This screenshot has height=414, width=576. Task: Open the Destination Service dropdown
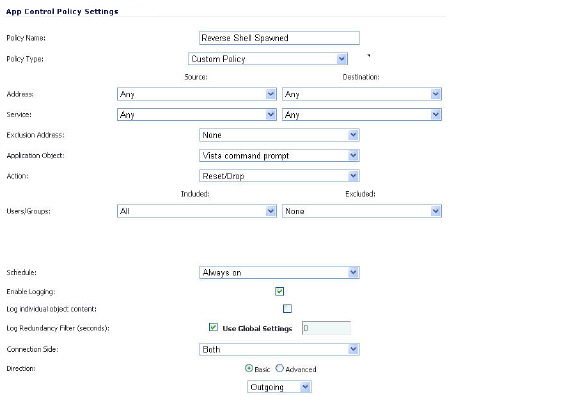point(362,115)
